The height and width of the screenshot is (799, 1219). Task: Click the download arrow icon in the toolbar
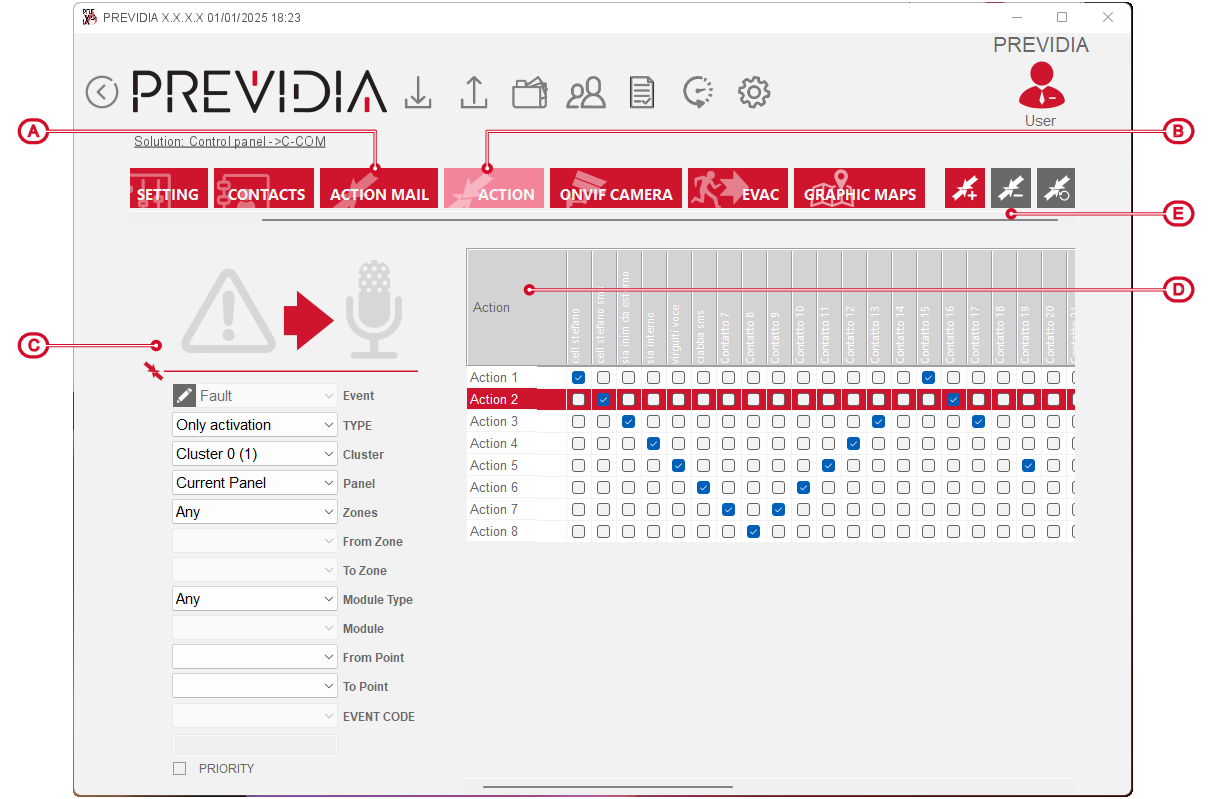[418, 92]
